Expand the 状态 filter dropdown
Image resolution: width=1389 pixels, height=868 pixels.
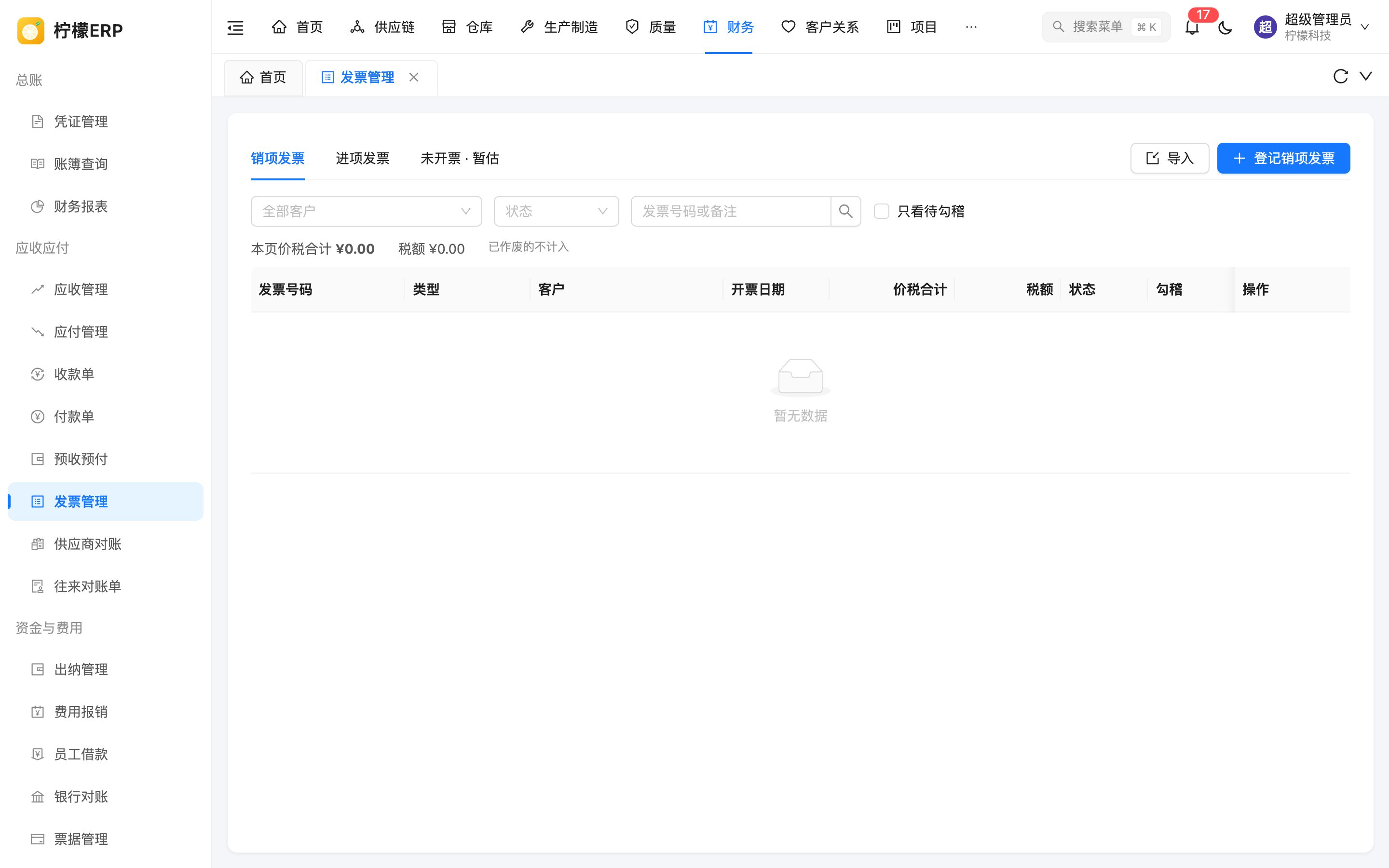(x=556, y=211)
